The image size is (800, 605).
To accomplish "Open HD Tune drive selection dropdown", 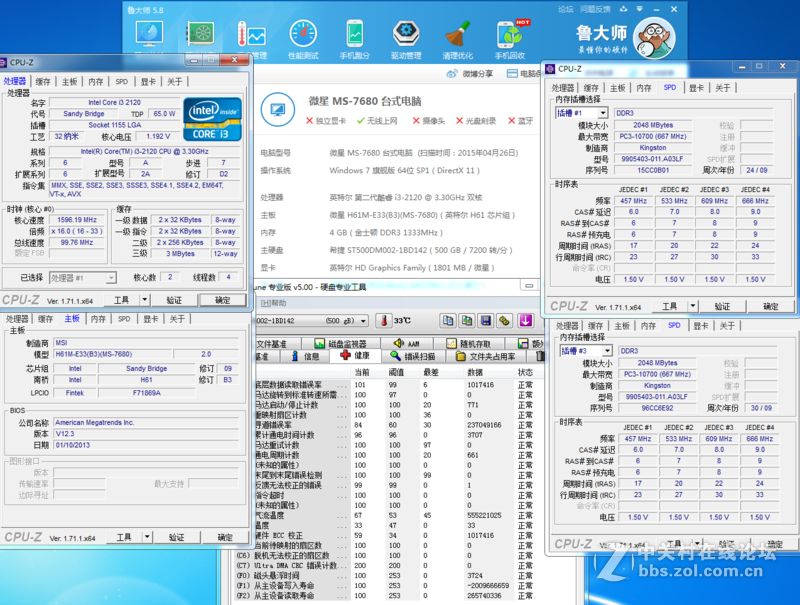I will click(x=363, y=321).
